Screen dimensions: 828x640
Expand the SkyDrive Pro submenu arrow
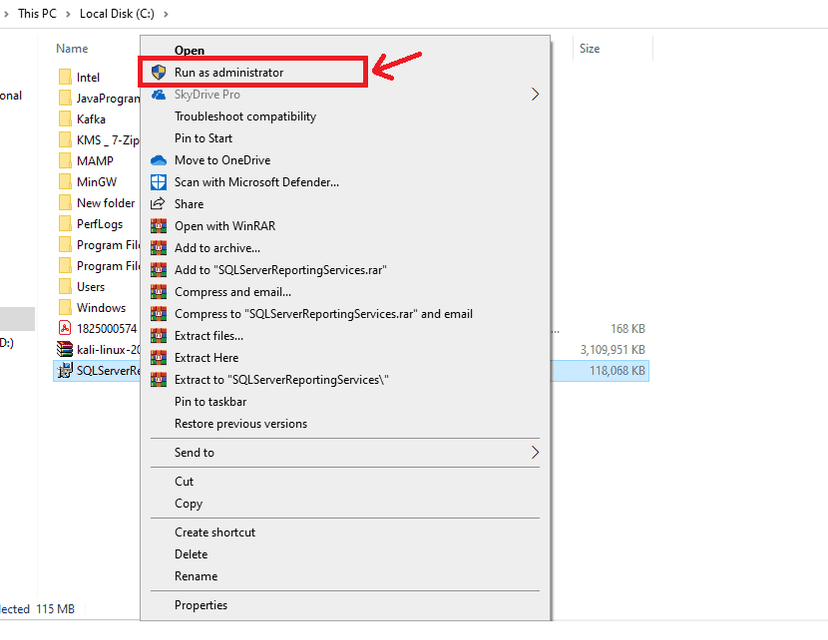[x=535, y=94]
